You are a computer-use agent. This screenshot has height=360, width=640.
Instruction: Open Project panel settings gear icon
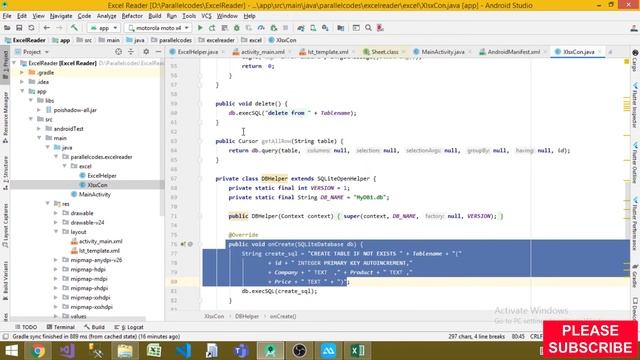[x=146, y=52]
